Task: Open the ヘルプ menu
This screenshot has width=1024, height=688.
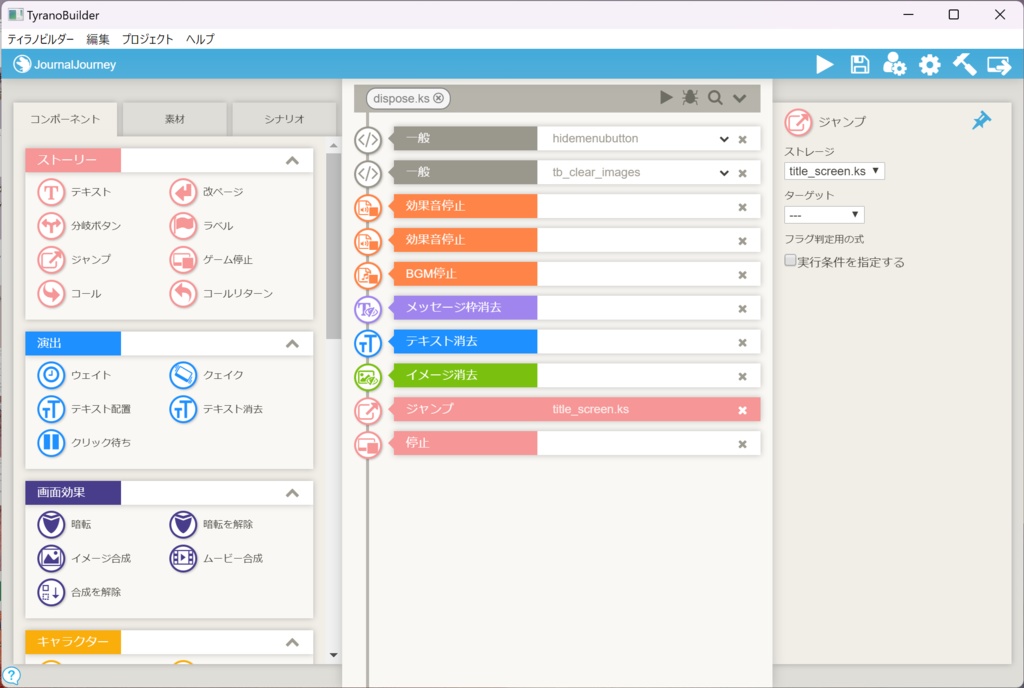Action: point(200,39)
